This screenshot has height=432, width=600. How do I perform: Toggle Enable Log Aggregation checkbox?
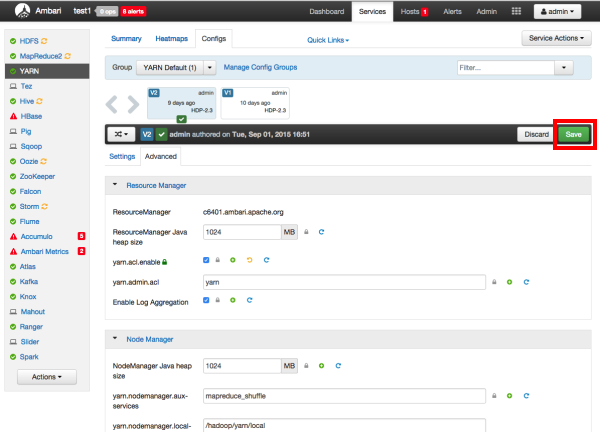pos(206,300)
